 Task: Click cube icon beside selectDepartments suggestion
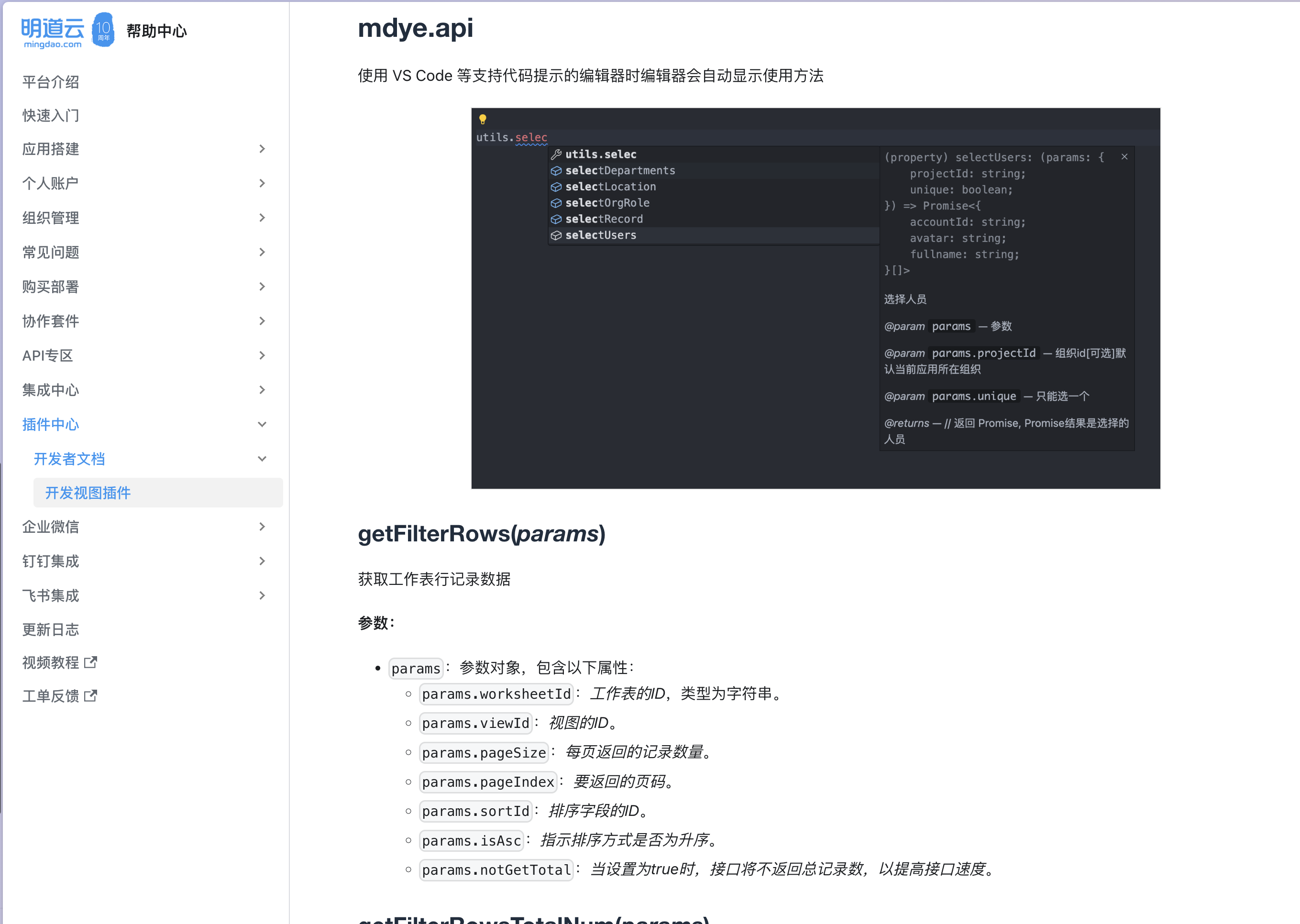(x=556, y=171)
